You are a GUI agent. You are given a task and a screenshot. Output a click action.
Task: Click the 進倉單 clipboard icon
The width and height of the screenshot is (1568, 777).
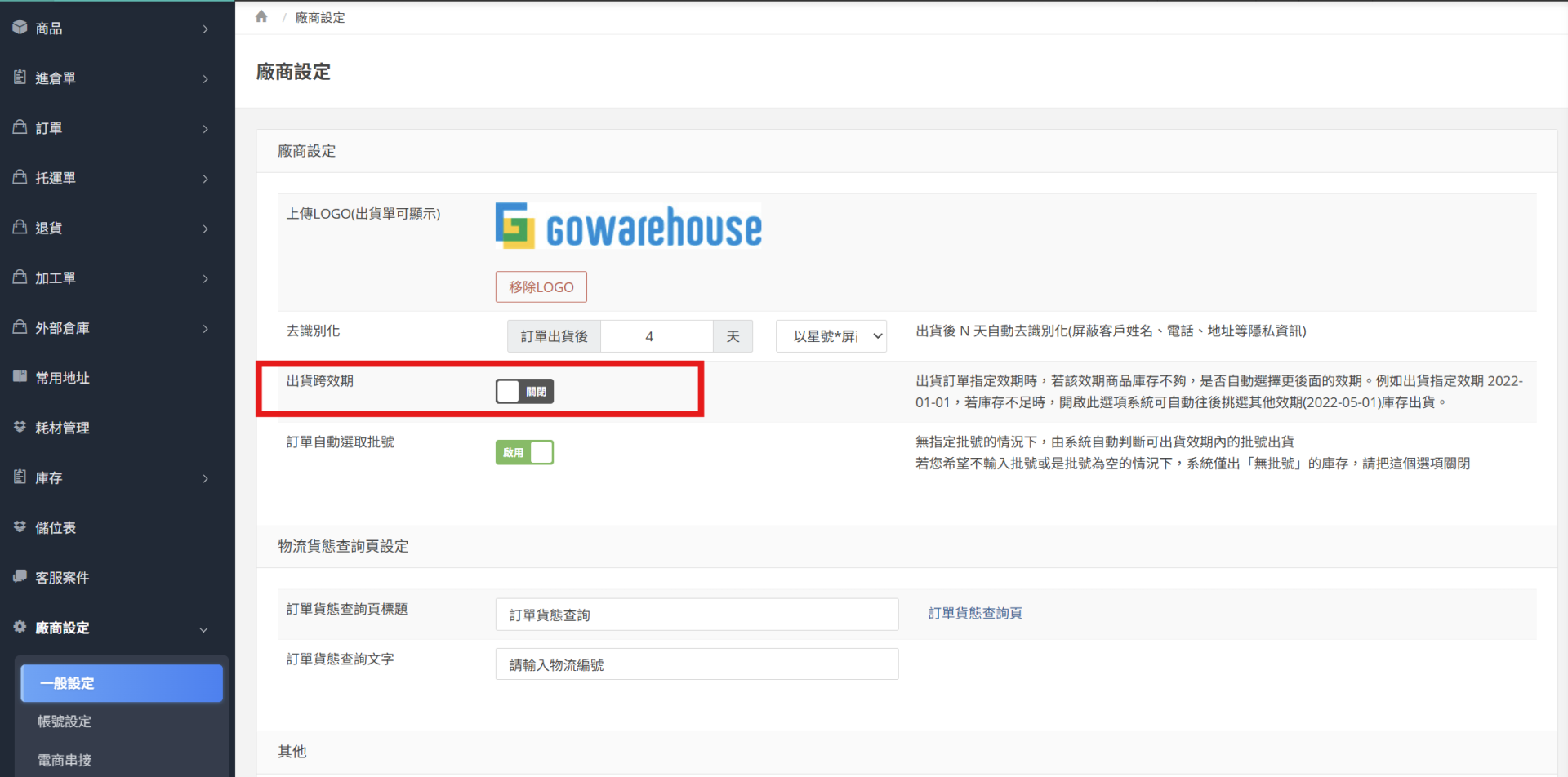[x=20, y=78]
